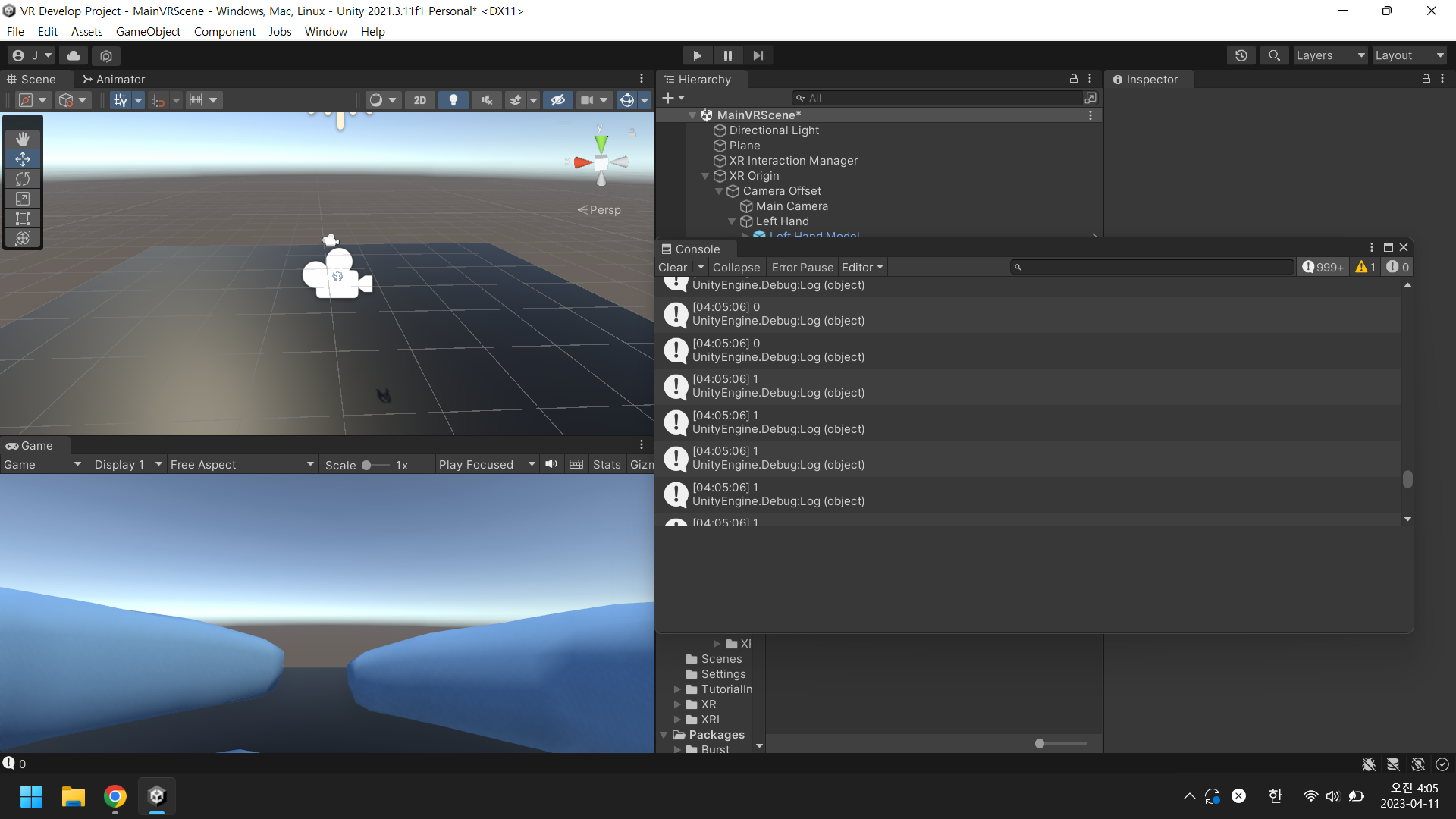The width and height of the screenshot is (1456, 819).
Task: Open Hierarchy create plus button
Action: 673,98
